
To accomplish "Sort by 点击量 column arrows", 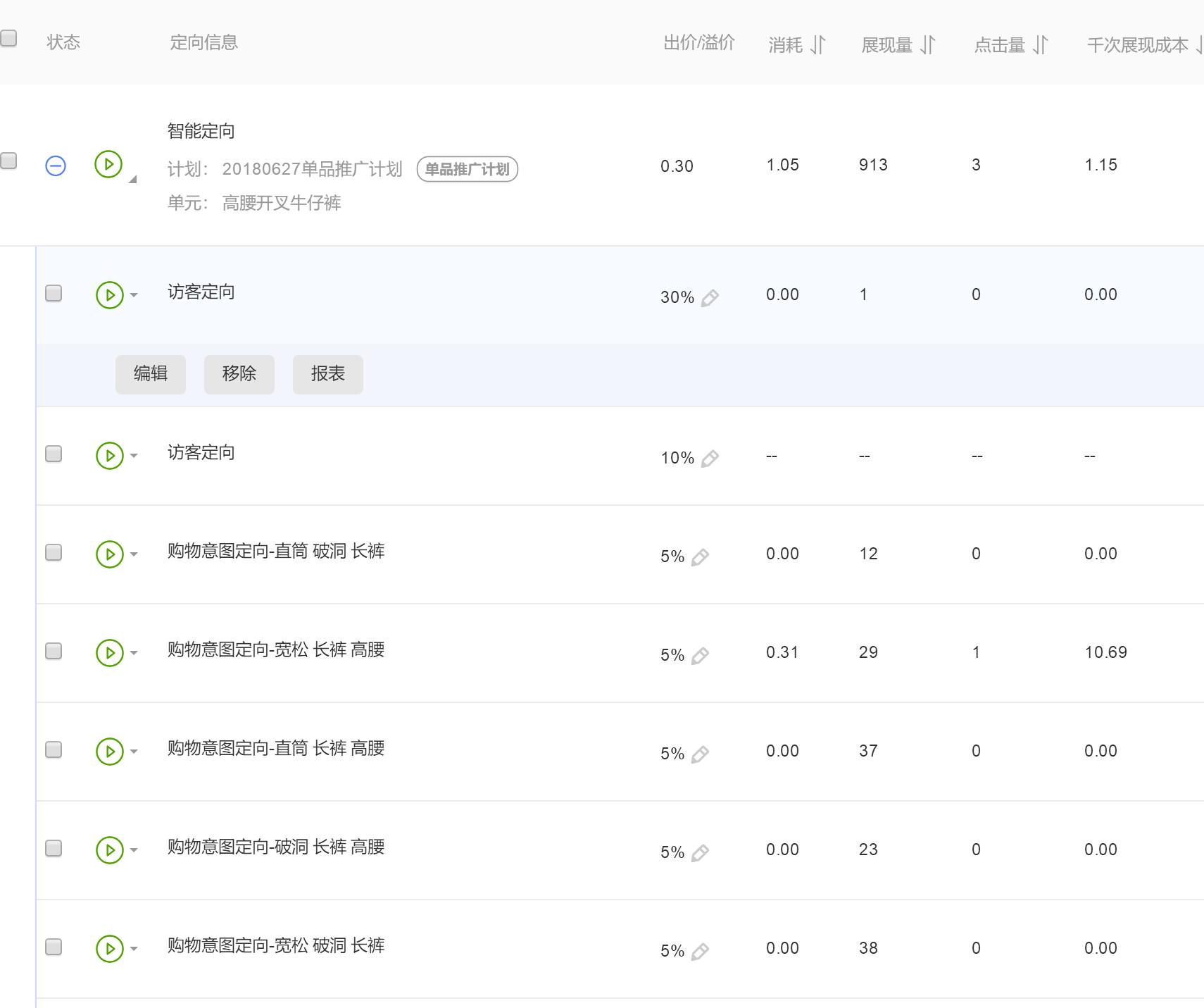I will 1040,45.
